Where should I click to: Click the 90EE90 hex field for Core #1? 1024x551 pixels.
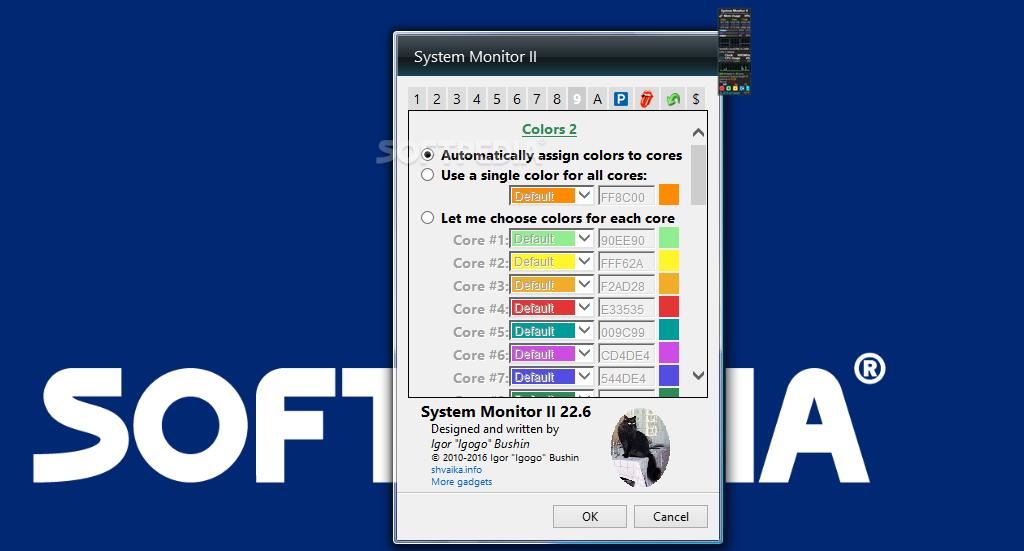tap(626, 240)
